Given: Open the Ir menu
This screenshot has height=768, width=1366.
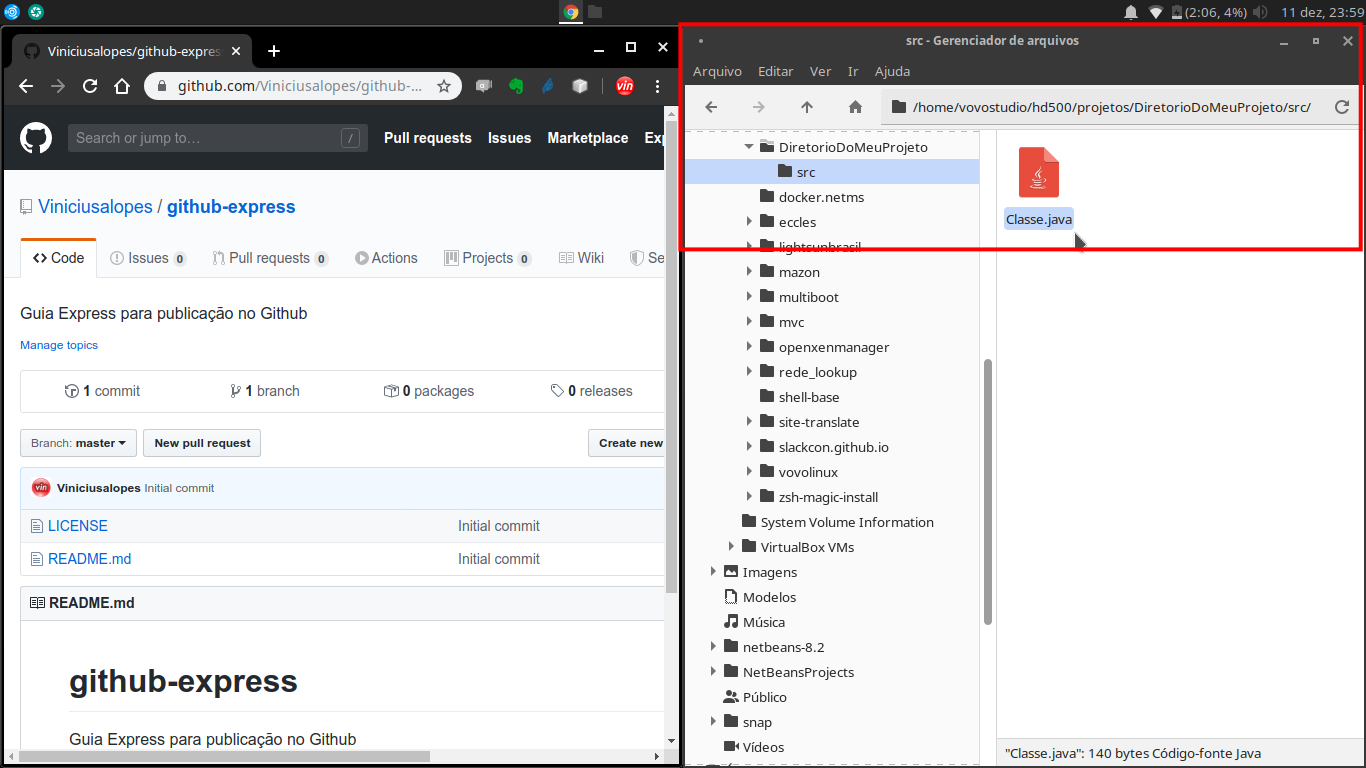Looking at the screenshot, I should (x=853, y=71).
